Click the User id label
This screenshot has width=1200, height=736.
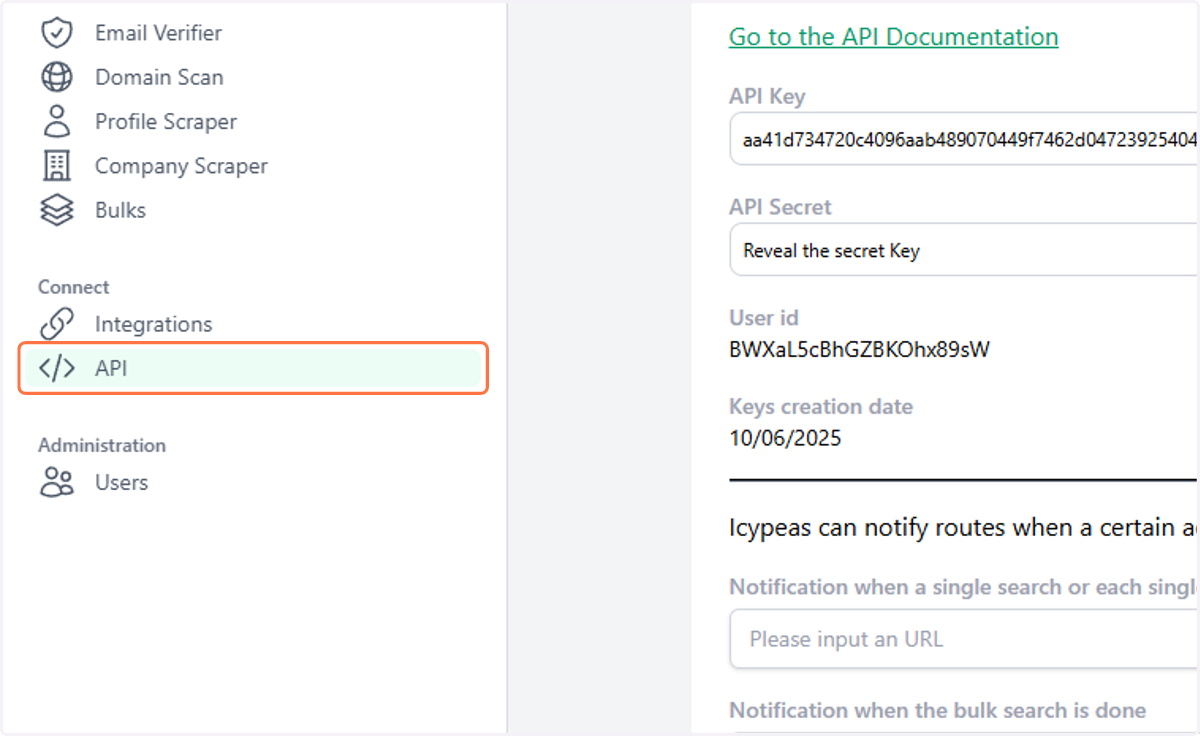pyautogui.click(x=764, y=318)
